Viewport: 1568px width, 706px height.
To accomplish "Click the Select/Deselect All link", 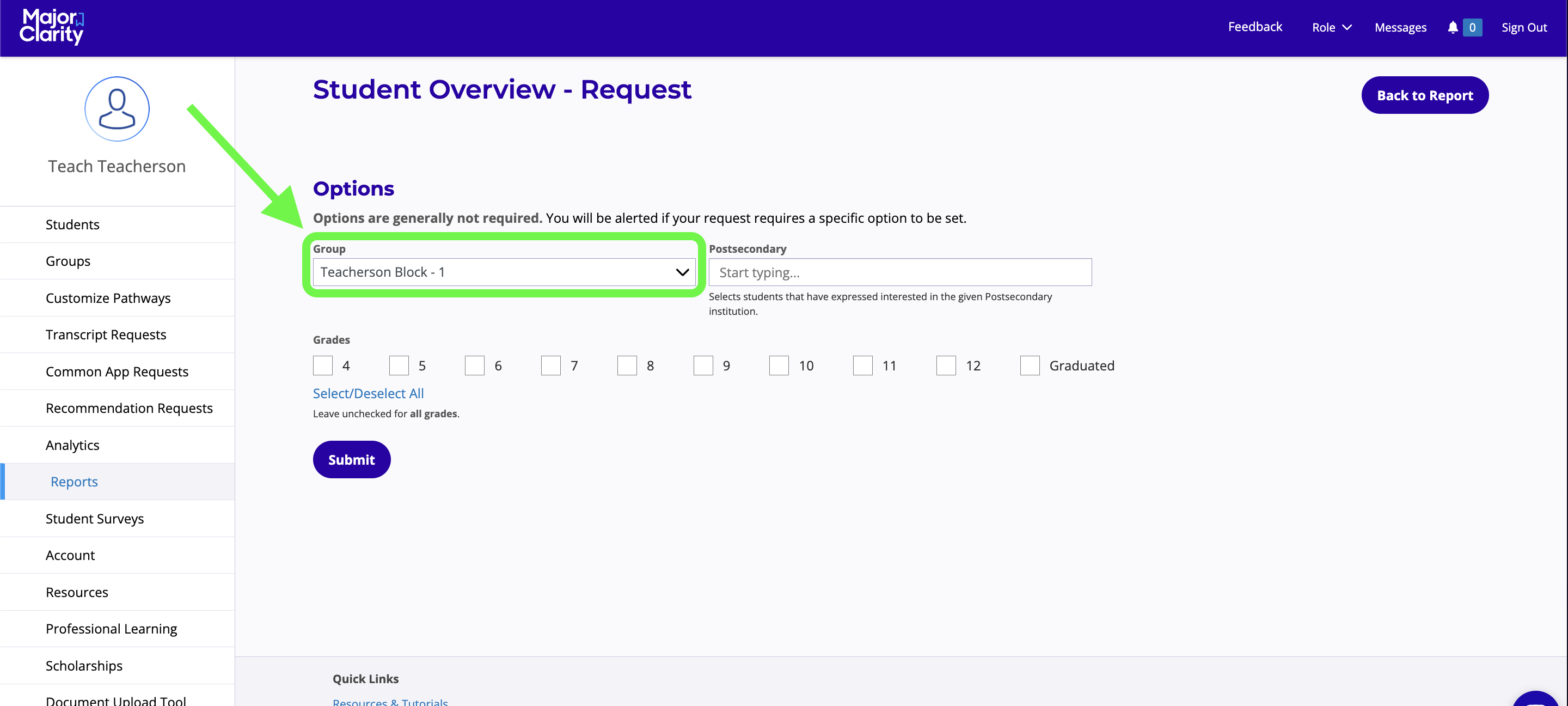I will [x=368, y=393].
